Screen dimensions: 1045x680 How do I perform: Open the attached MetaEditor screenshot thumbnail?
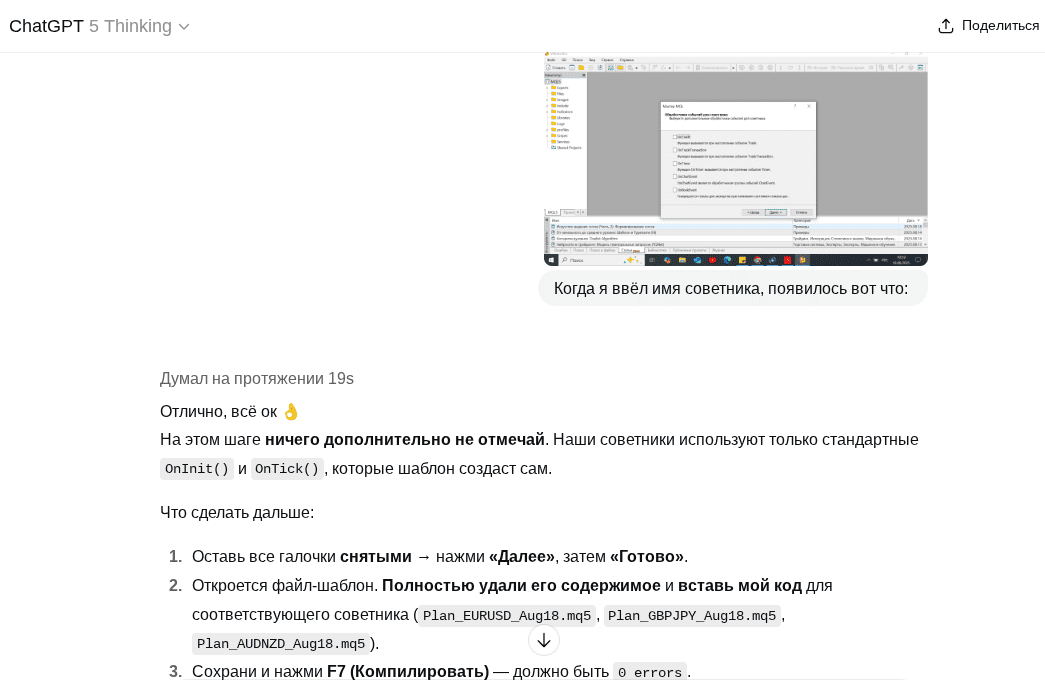pos(736,159)
